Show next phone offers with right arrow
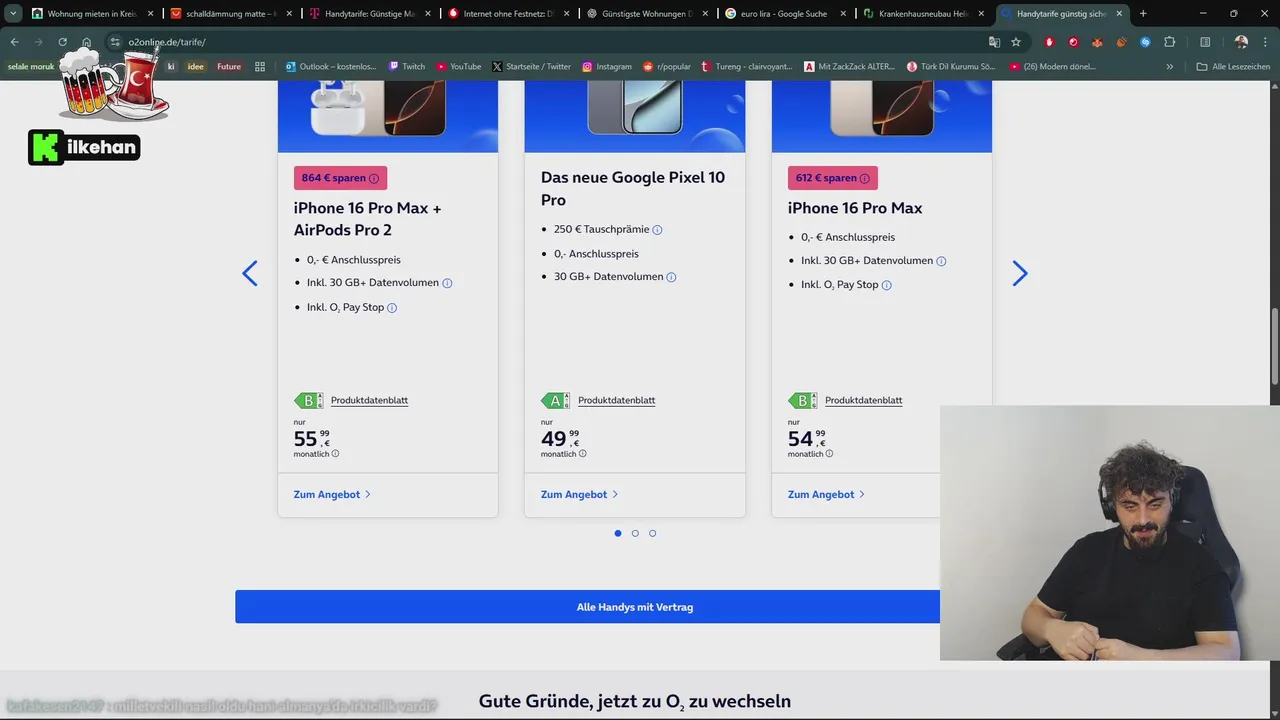This screenshot has width=1280, height=720. (1019, 273)
